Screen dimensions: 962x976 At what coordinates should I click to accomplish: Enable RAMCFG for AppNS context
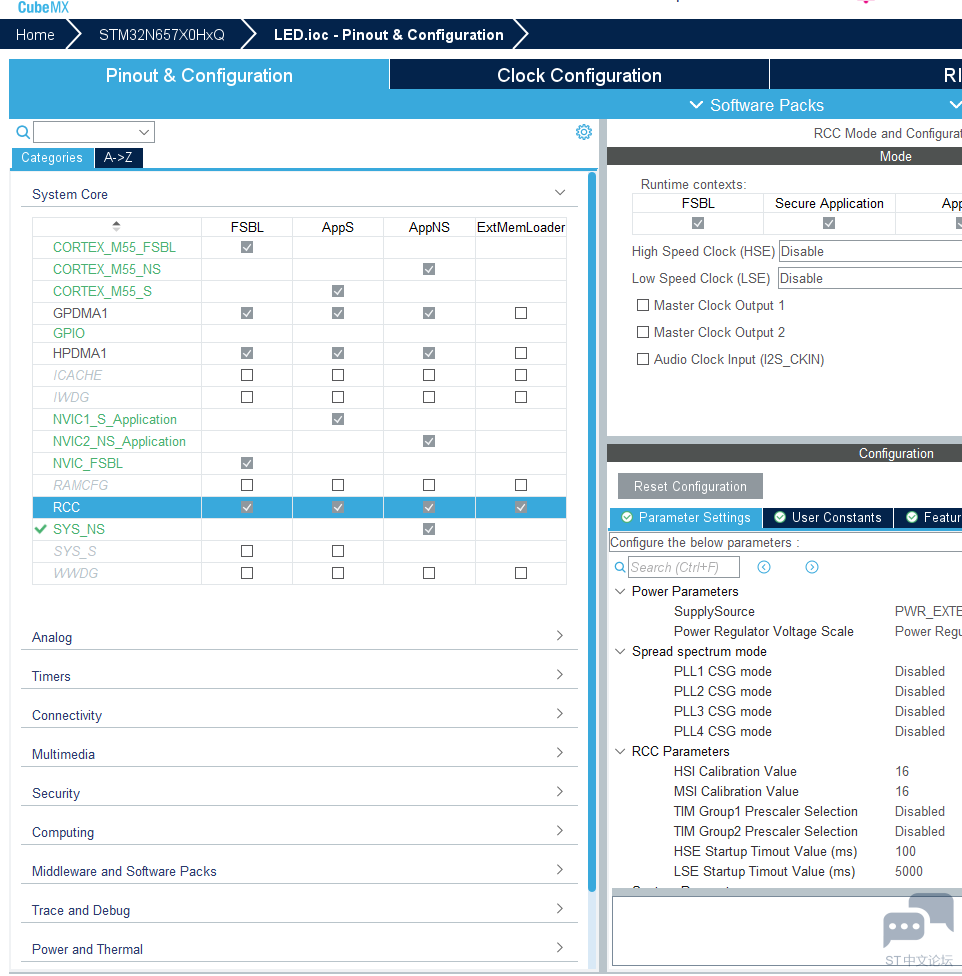(x=429, y=485)
